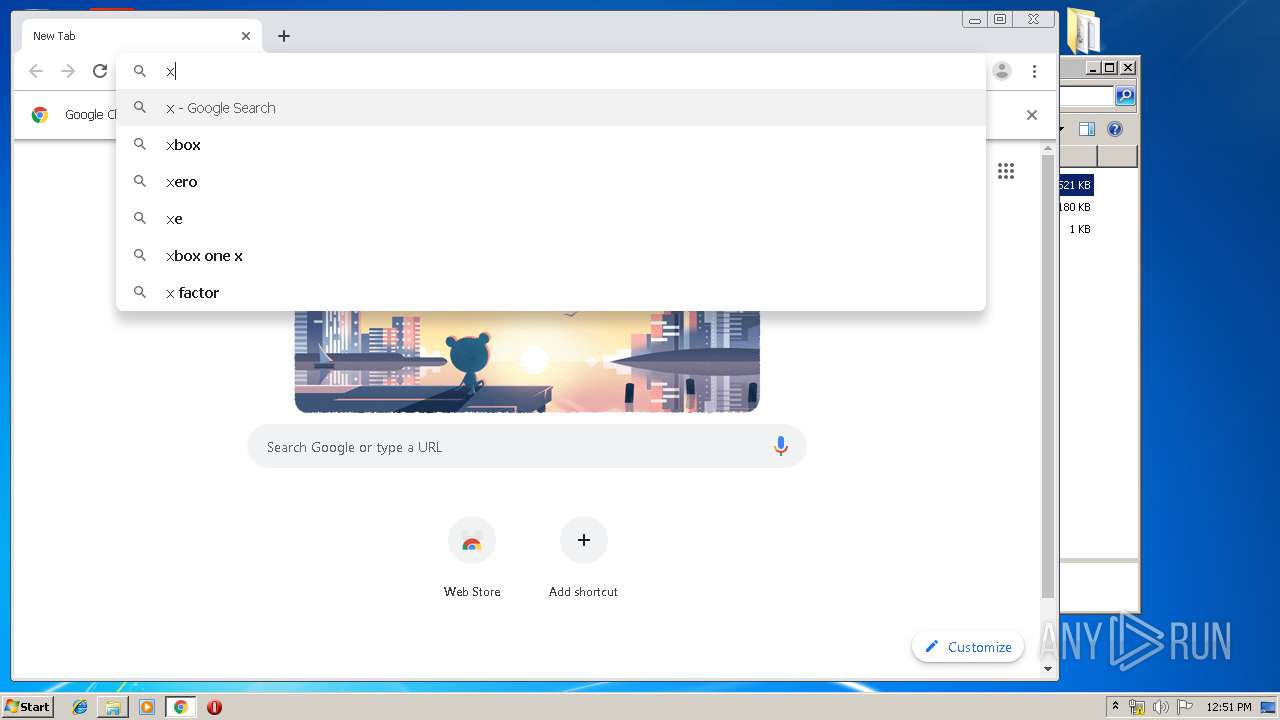Select the 521 KB file size entry

1076,185
